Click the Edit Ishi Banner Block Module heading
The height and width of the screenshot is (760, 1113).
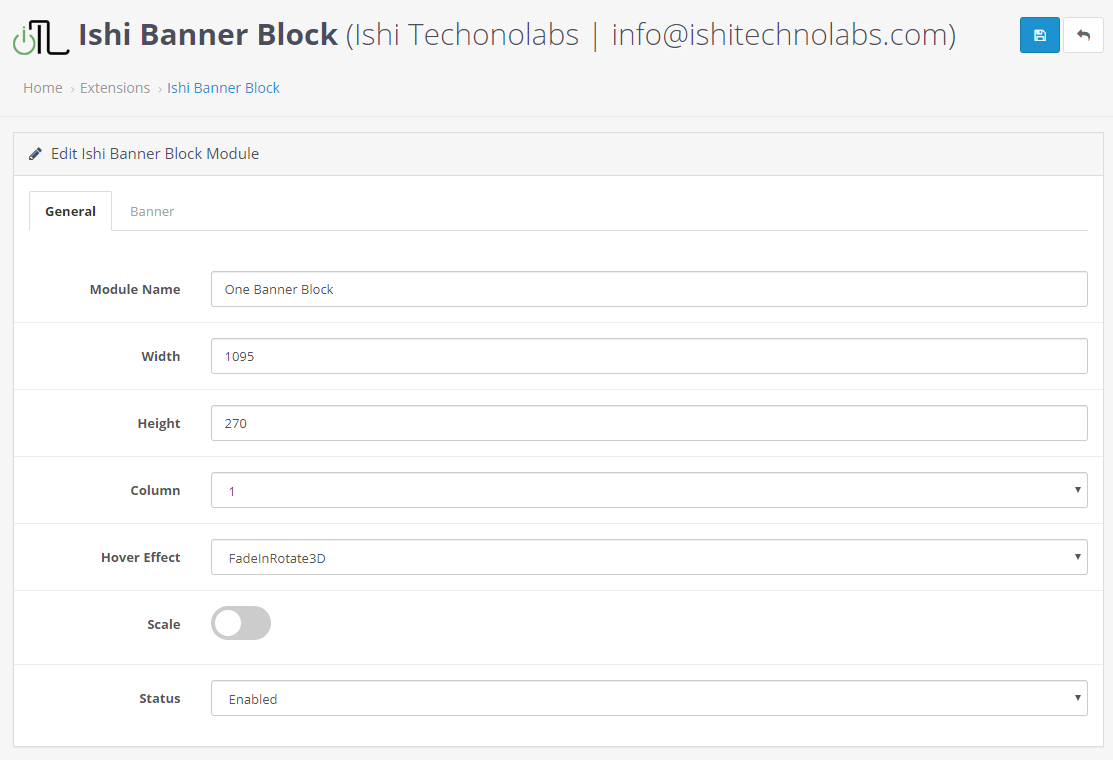[155, 154]
